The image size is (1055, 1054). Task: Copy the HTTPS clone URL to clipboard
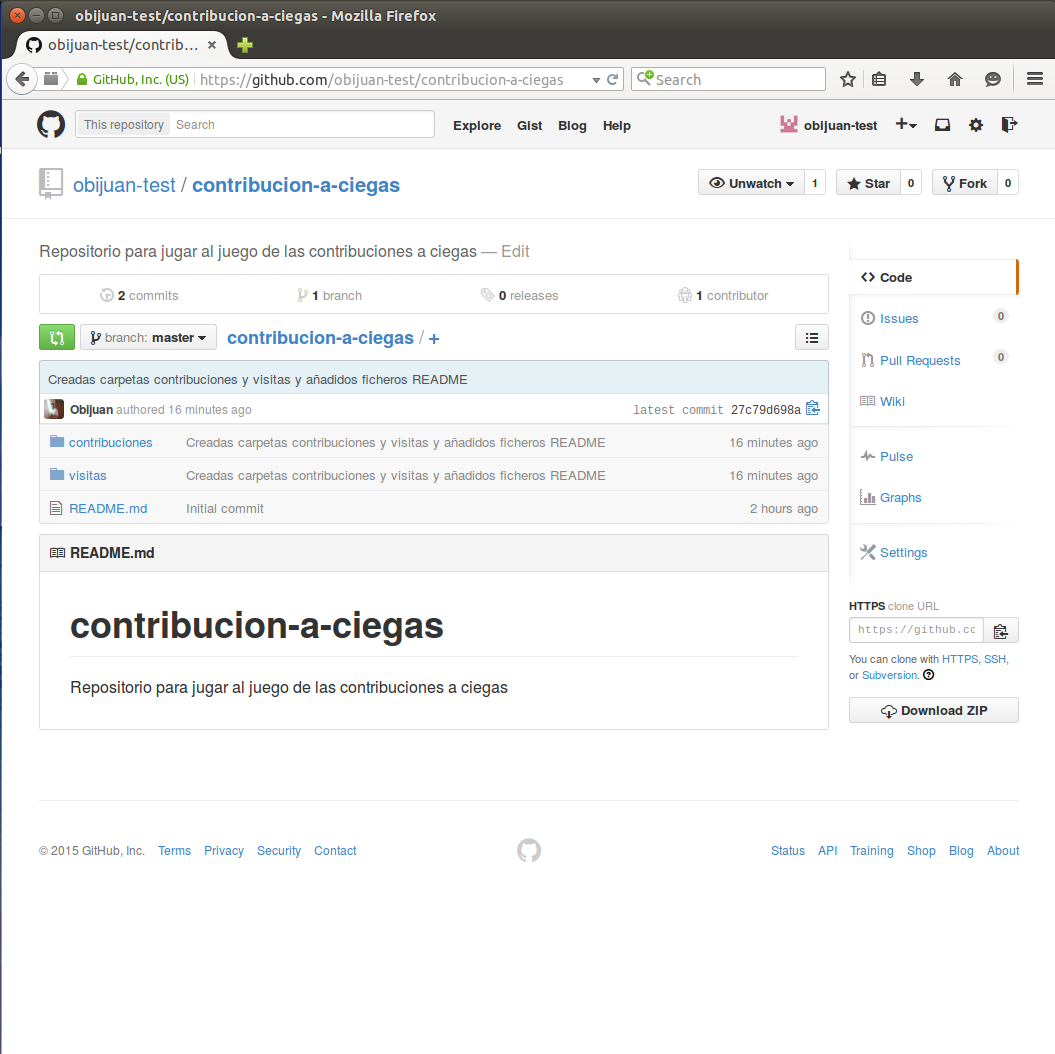click(1000, 630)
